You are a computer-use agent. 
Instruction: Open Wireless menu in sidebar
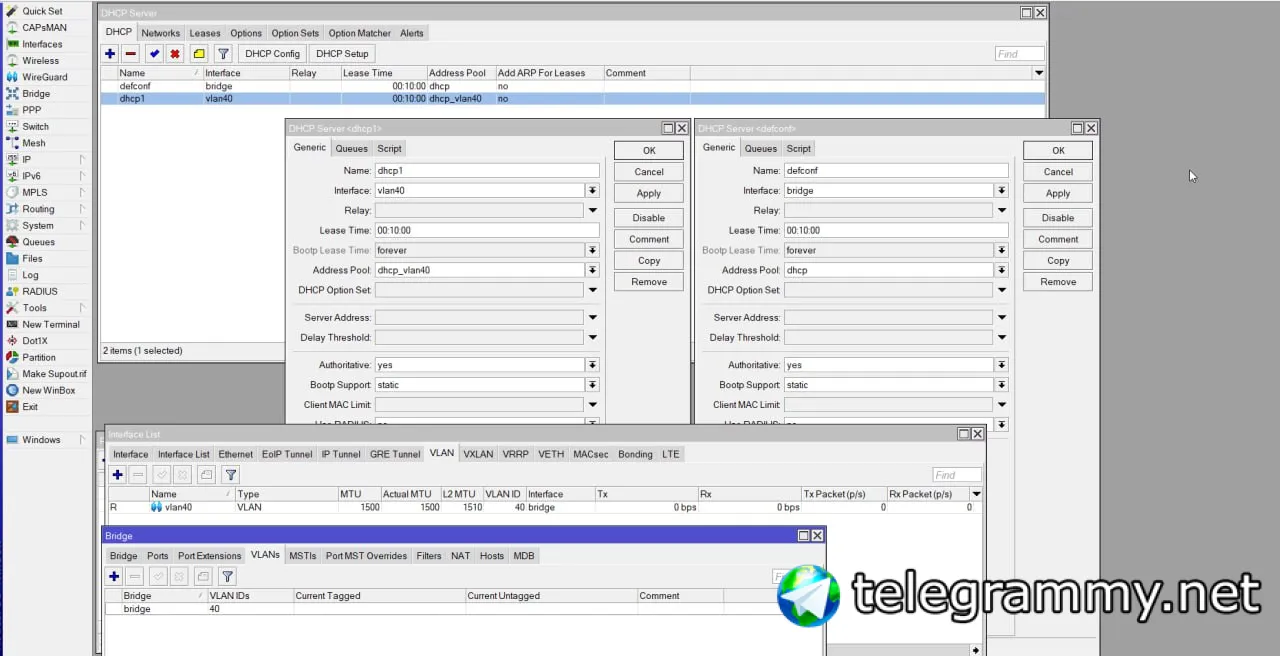(40, 61)
